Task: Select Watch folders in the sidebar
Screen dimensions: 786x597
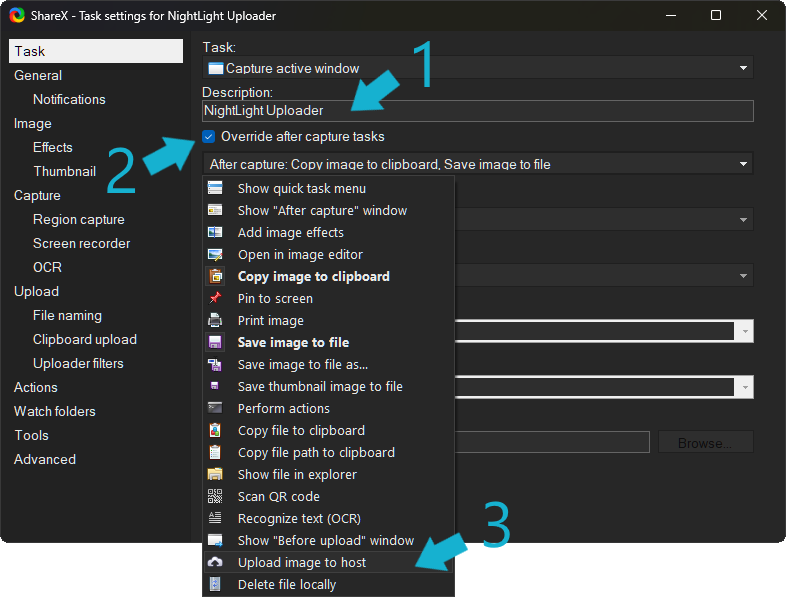Action: [55, 412]
